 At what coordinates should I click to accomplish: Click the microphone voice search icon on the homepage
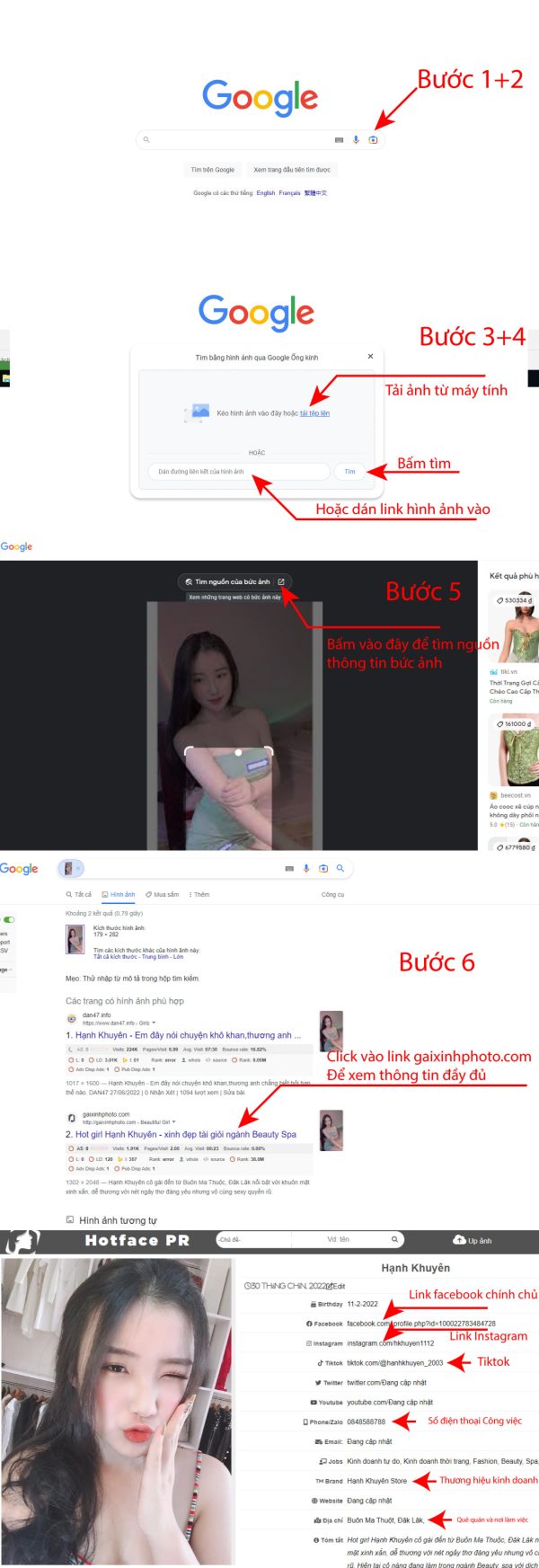[x=356, y=140]
